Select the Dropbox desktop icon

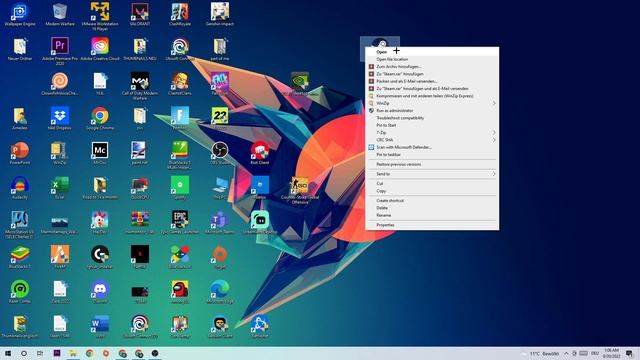60,118
